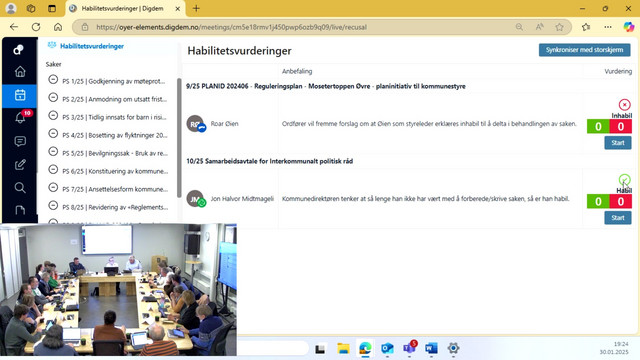Image resolution: width=640 pixels, height=360 pixels.
Task: Open the sidebar search magnifier icon
Action: (x=20, y=187)
